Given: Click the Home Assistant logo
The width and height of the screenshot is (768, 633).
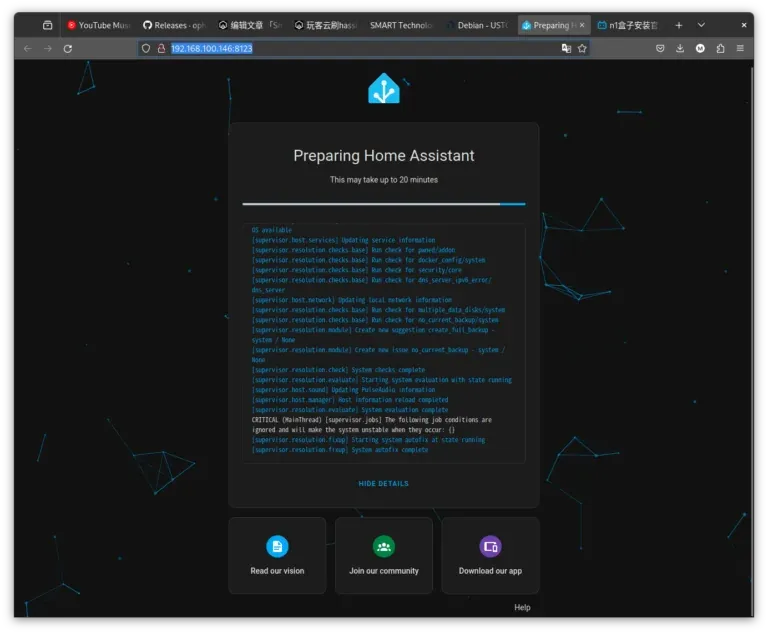Looking at the screenshot, I should (x=384, y=88).
